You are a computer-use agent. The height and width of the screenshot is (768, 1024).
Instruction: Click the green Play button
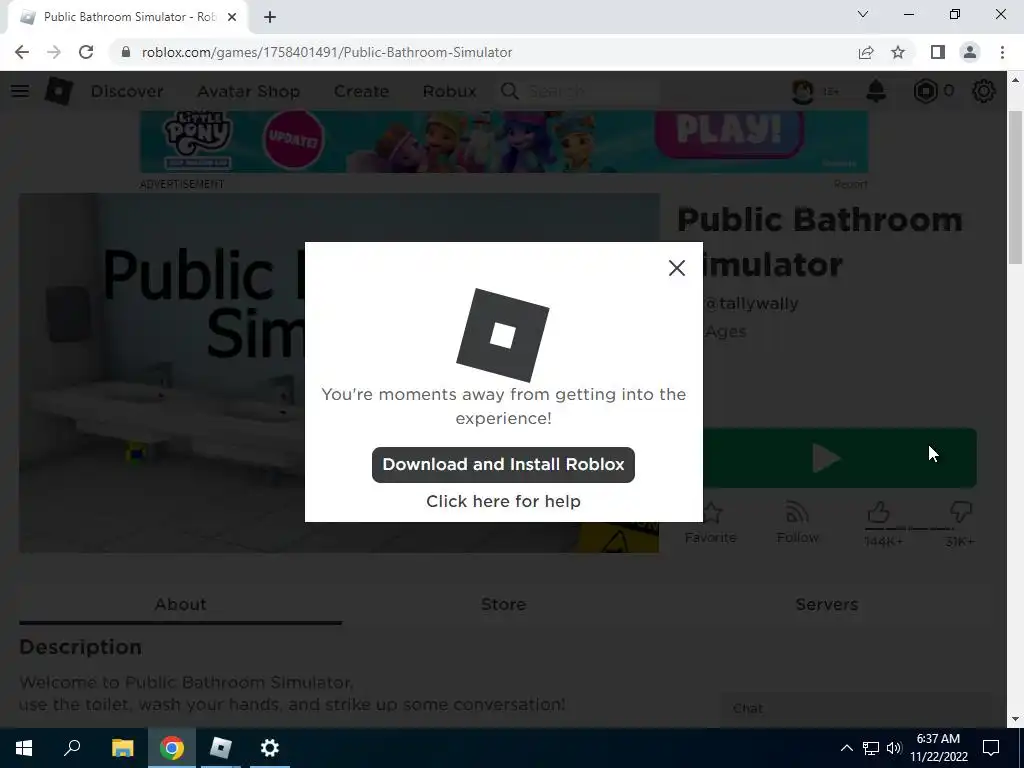[839, 458]
